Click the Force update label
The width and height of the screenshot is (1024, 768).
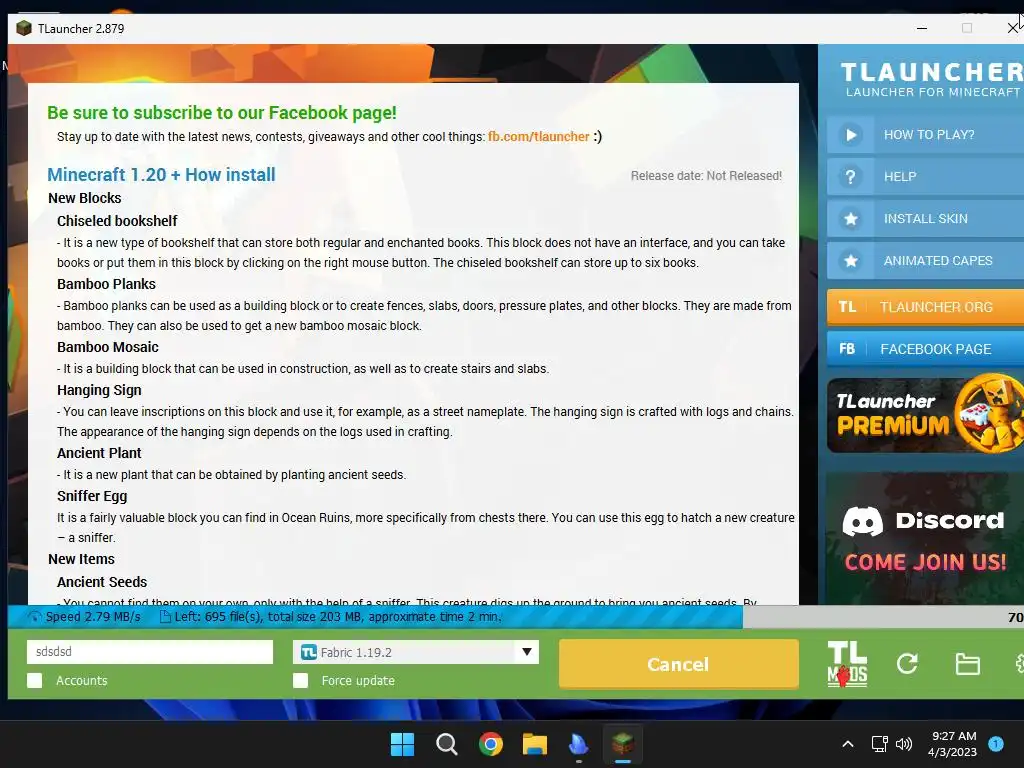tap(358, 680)
